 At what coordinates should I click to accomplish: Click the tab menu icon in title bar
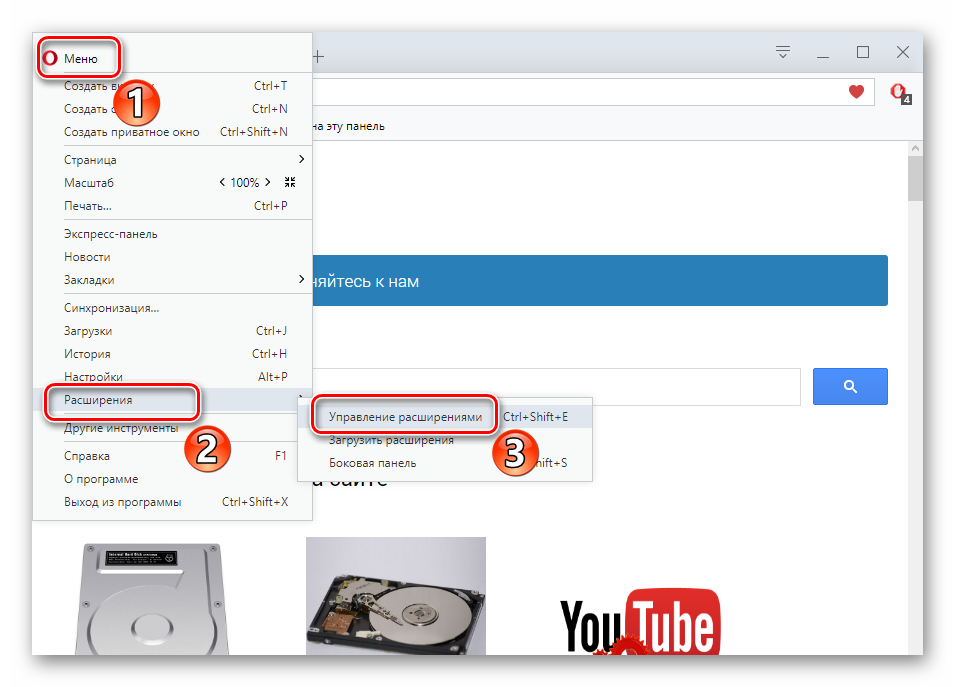pyautogui.click(x=783, y=52)
